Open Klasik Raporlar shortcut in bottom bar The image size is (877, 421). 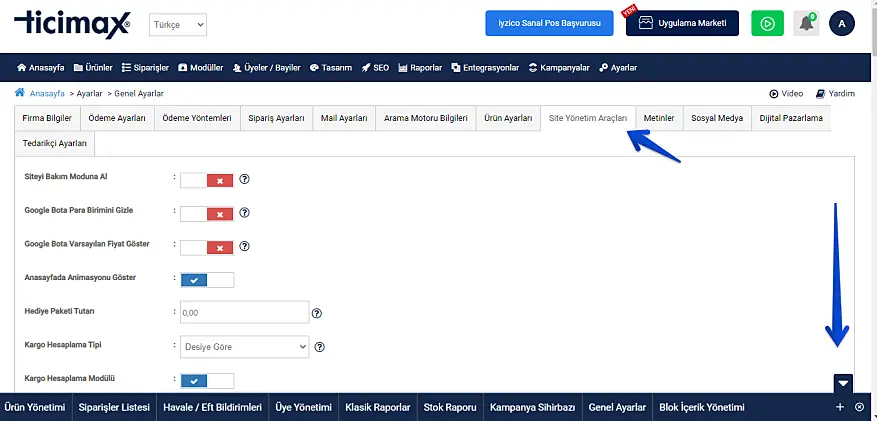(x=378, y=407)
